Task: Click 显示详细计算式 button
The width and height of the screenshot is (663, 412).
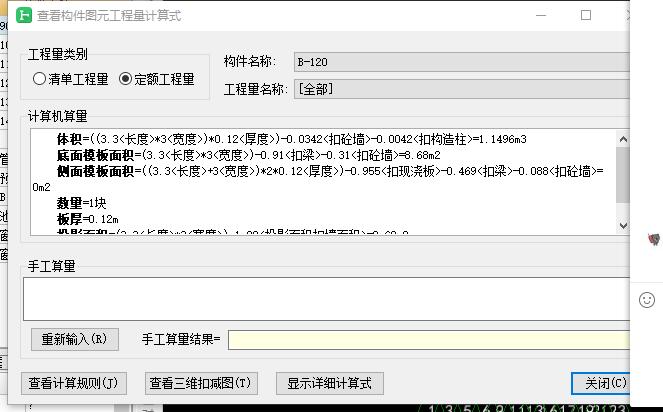Action: tap(329, 383)
